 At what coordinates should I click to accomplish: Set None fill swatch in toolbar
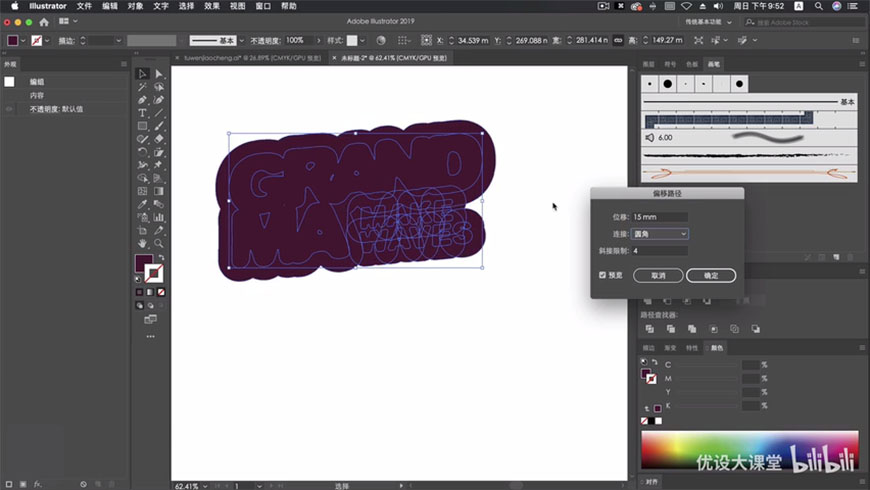(x=161, y=292)
